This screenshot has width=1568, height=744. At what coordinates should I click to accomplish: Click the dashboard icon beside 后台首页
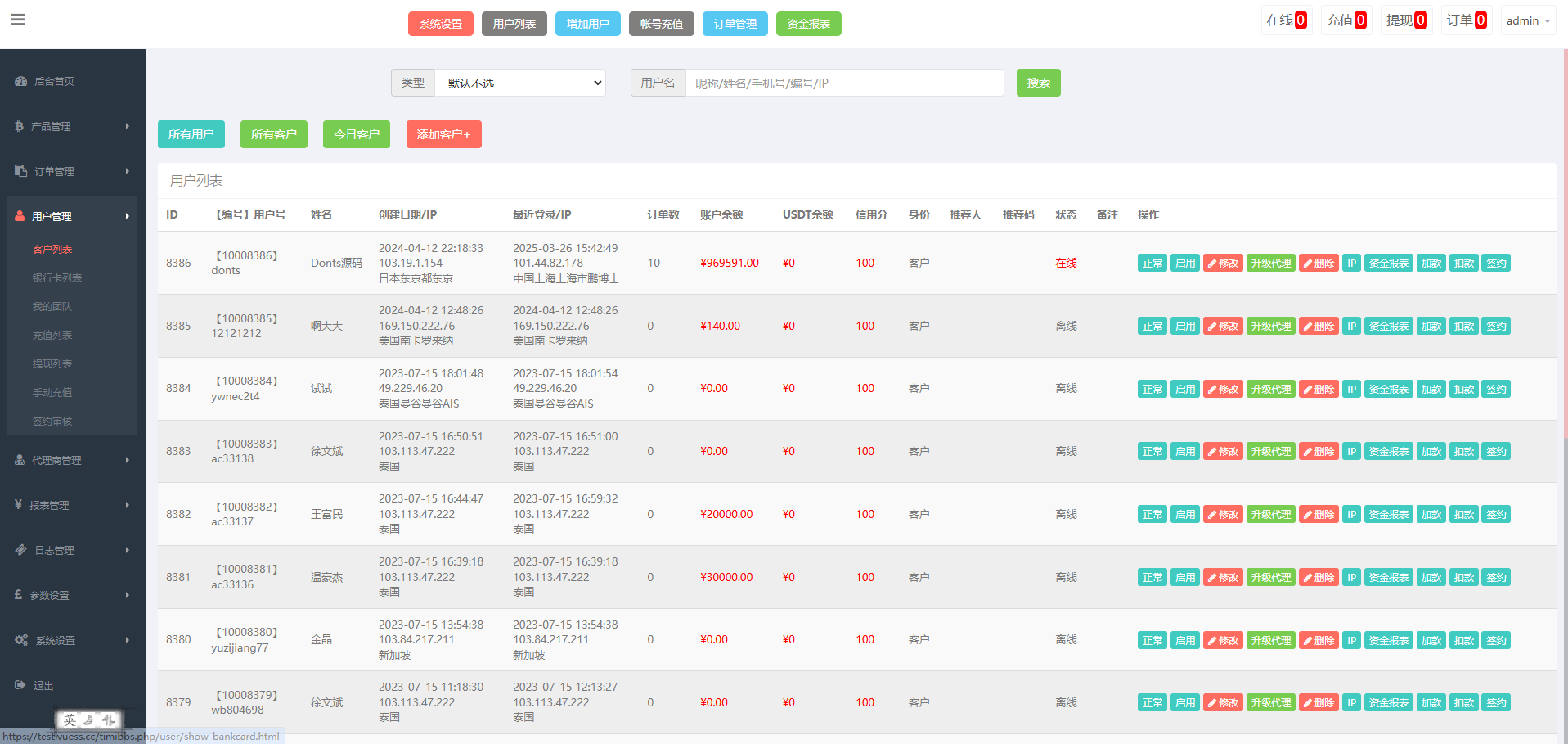click(21, 82)
